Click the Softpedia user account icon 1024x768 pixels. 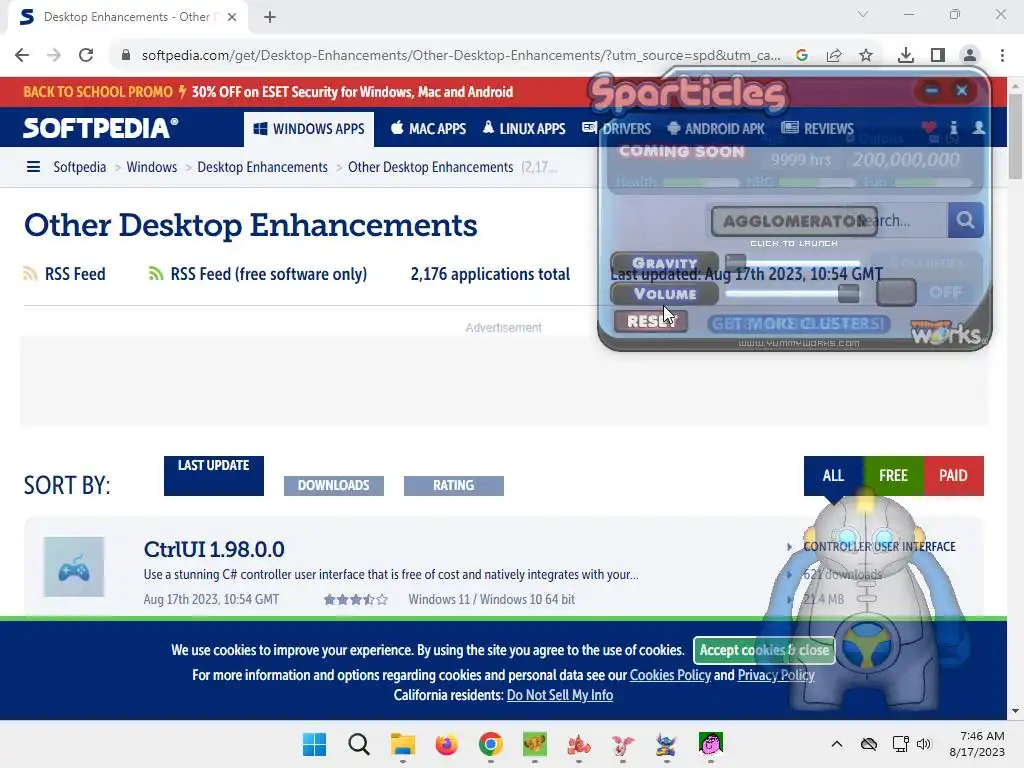tap(978, 128)
